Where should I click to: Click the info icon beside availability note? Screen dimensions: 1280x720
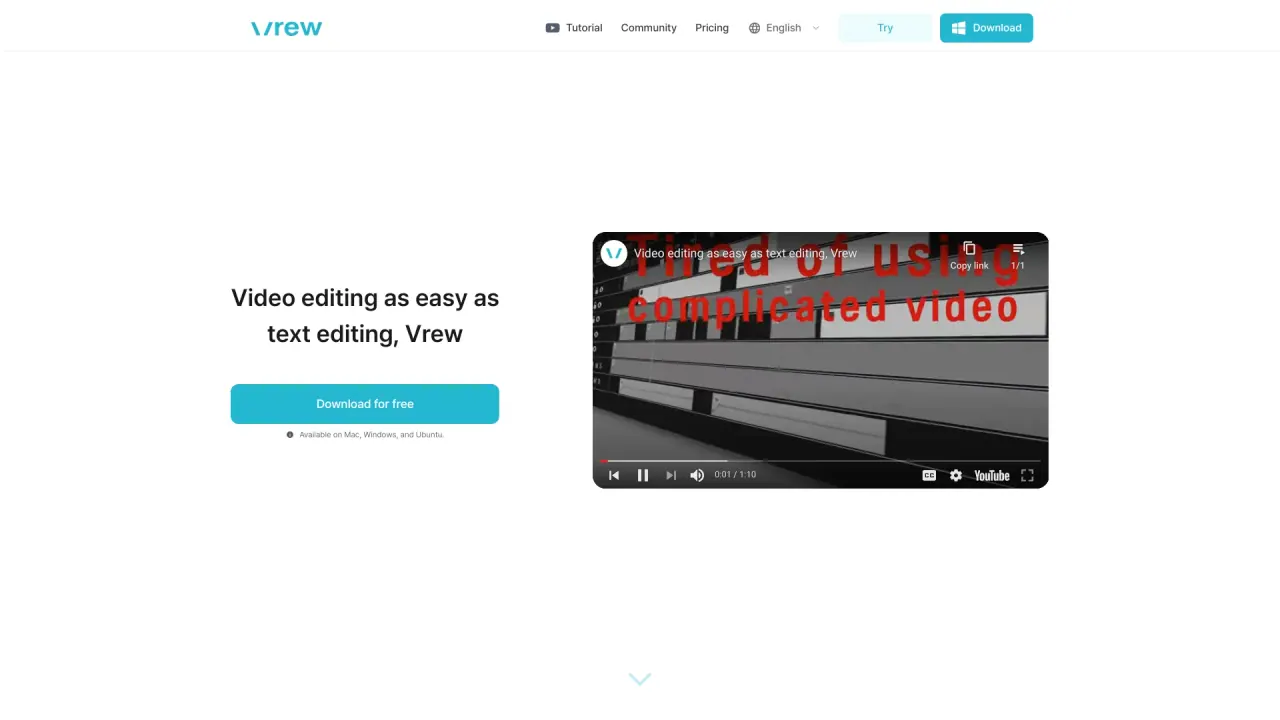coord(290,435)
